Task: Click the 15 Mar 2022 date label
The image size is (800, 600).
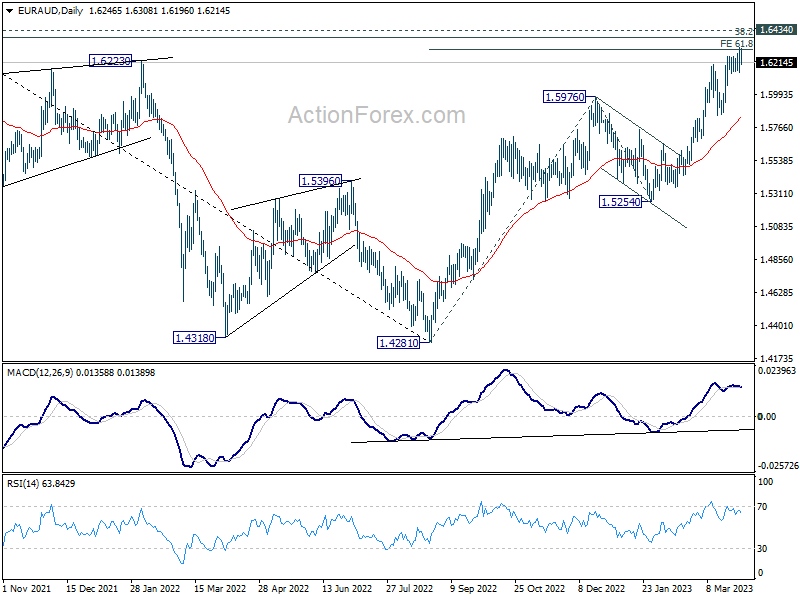Action: click(x=220, y=588)
